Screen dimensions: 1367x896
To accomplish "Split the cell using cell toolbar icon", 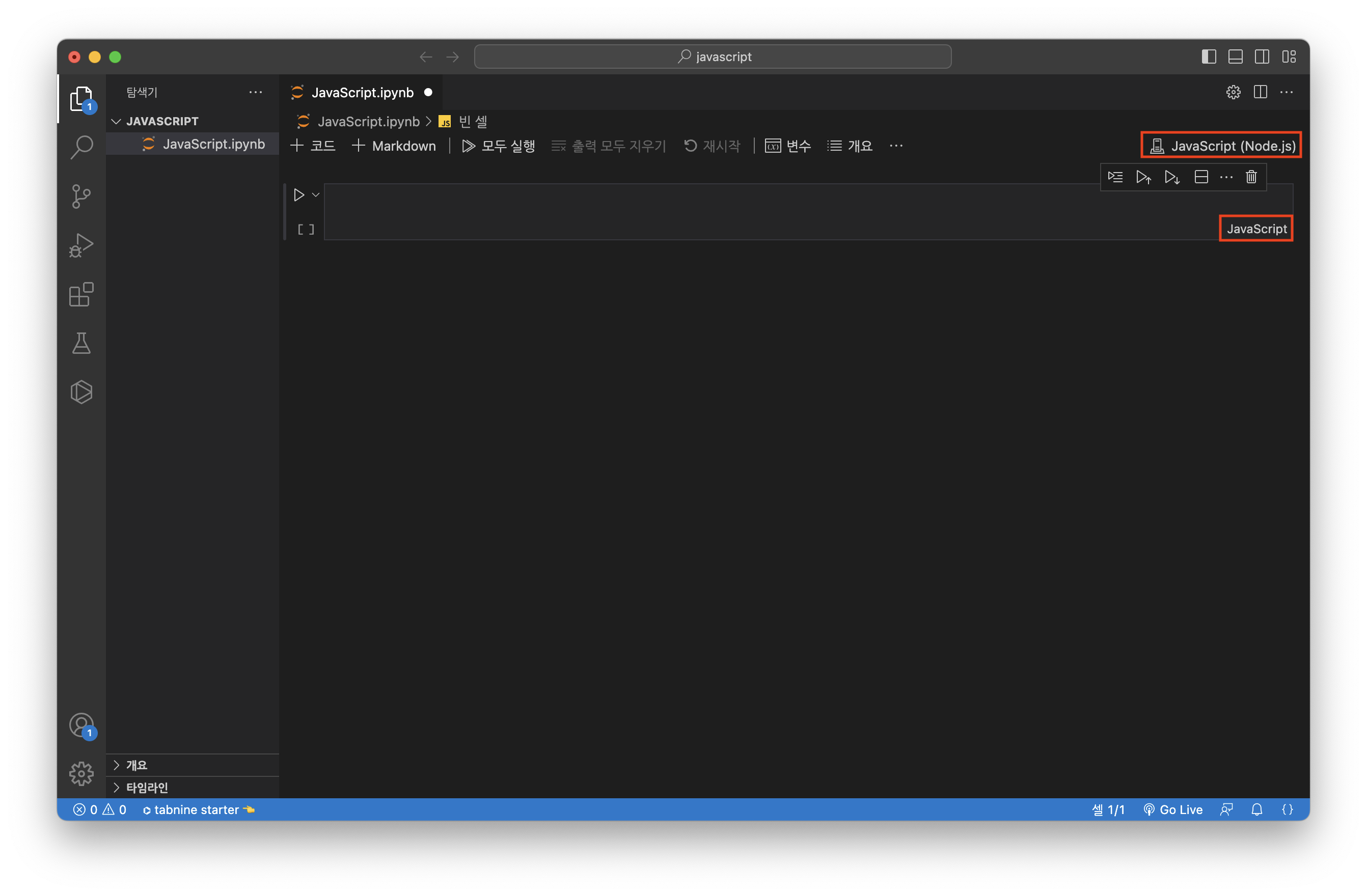I will 1201,177.
